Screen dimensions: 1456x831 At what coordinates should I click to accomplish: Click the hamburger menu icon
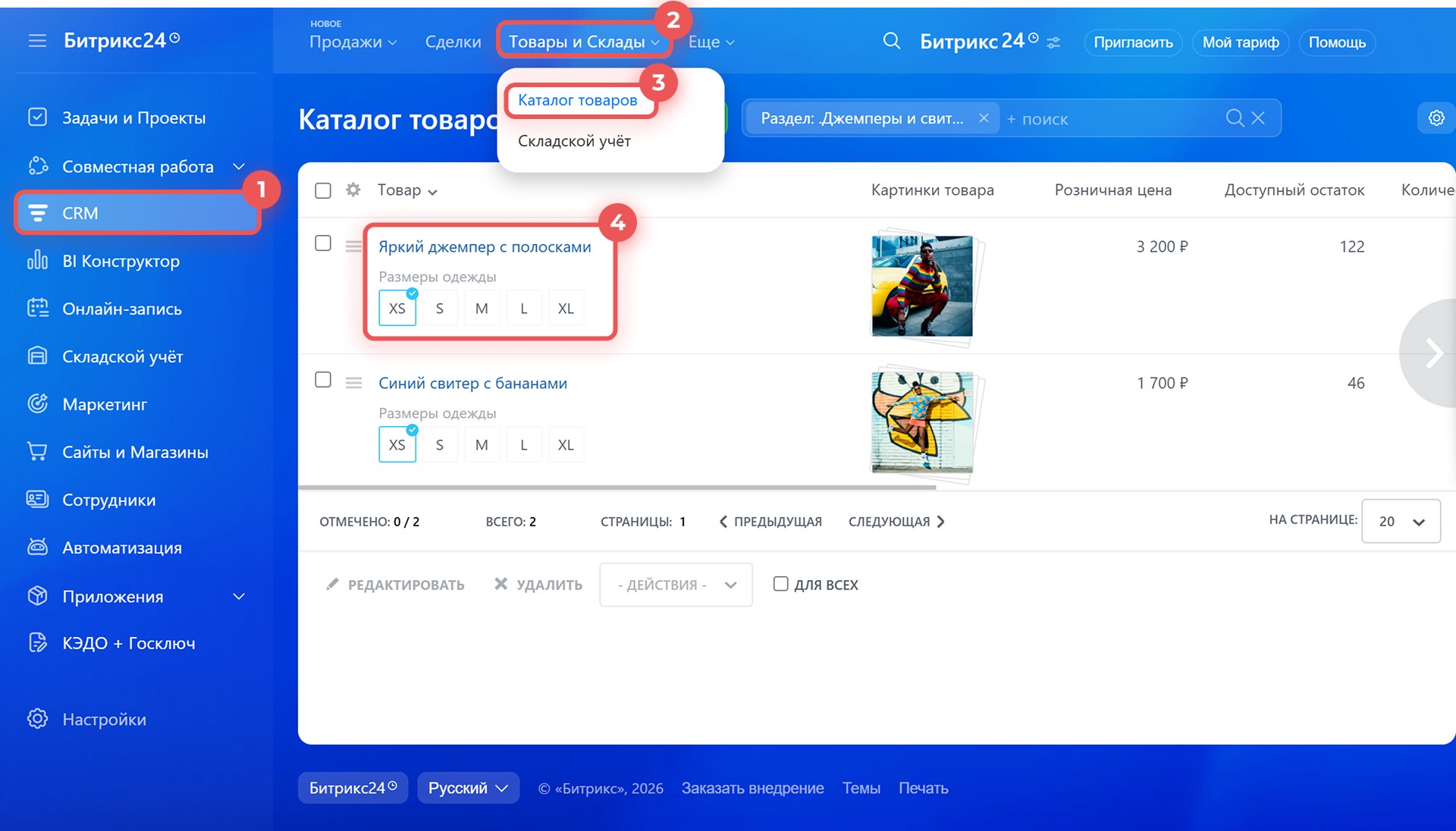click(x=37, y=40)
